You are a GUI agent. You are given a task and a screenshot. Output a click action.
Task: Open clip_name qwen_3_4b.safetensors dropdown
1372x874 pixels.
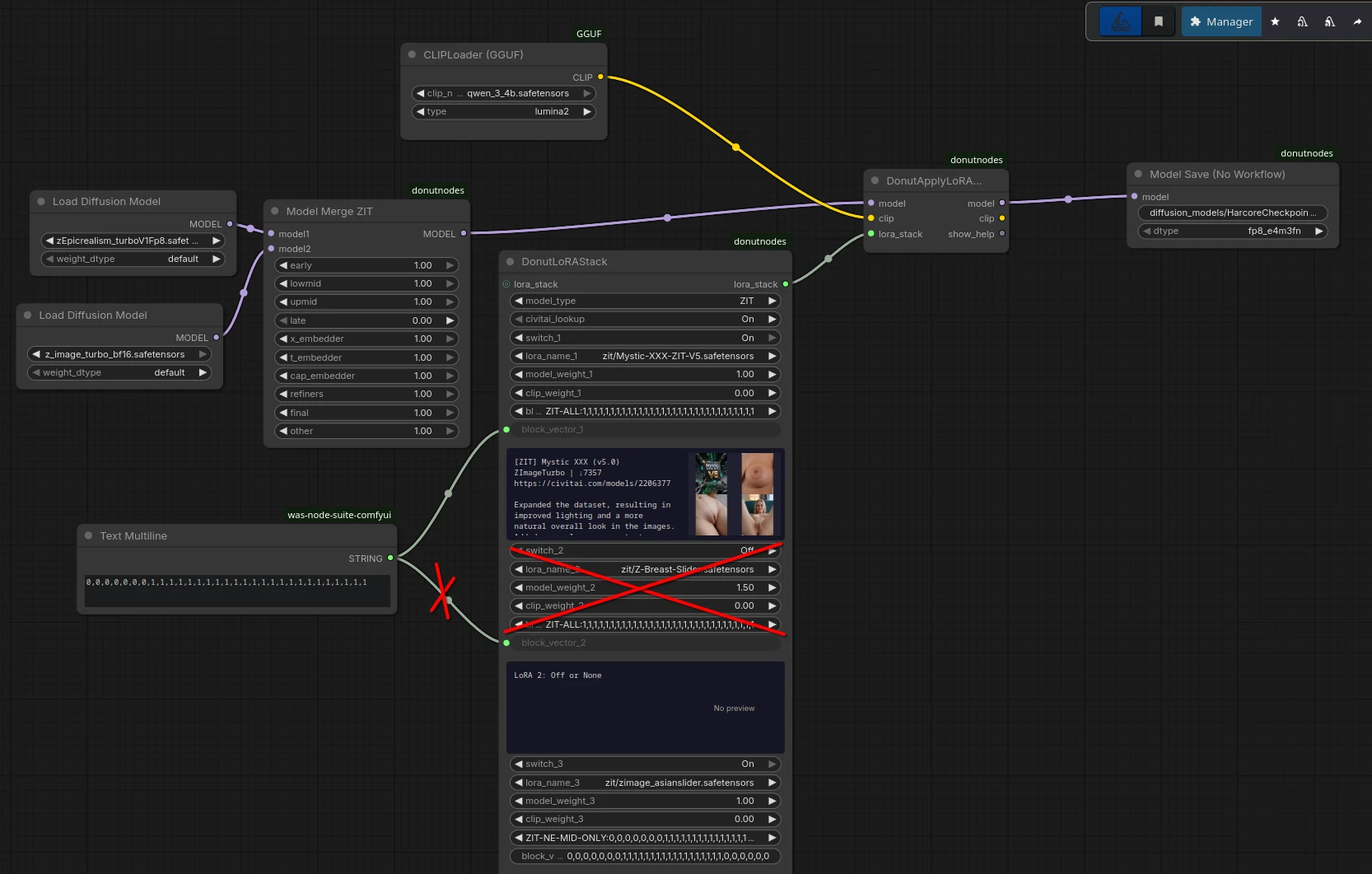(503, 93)
